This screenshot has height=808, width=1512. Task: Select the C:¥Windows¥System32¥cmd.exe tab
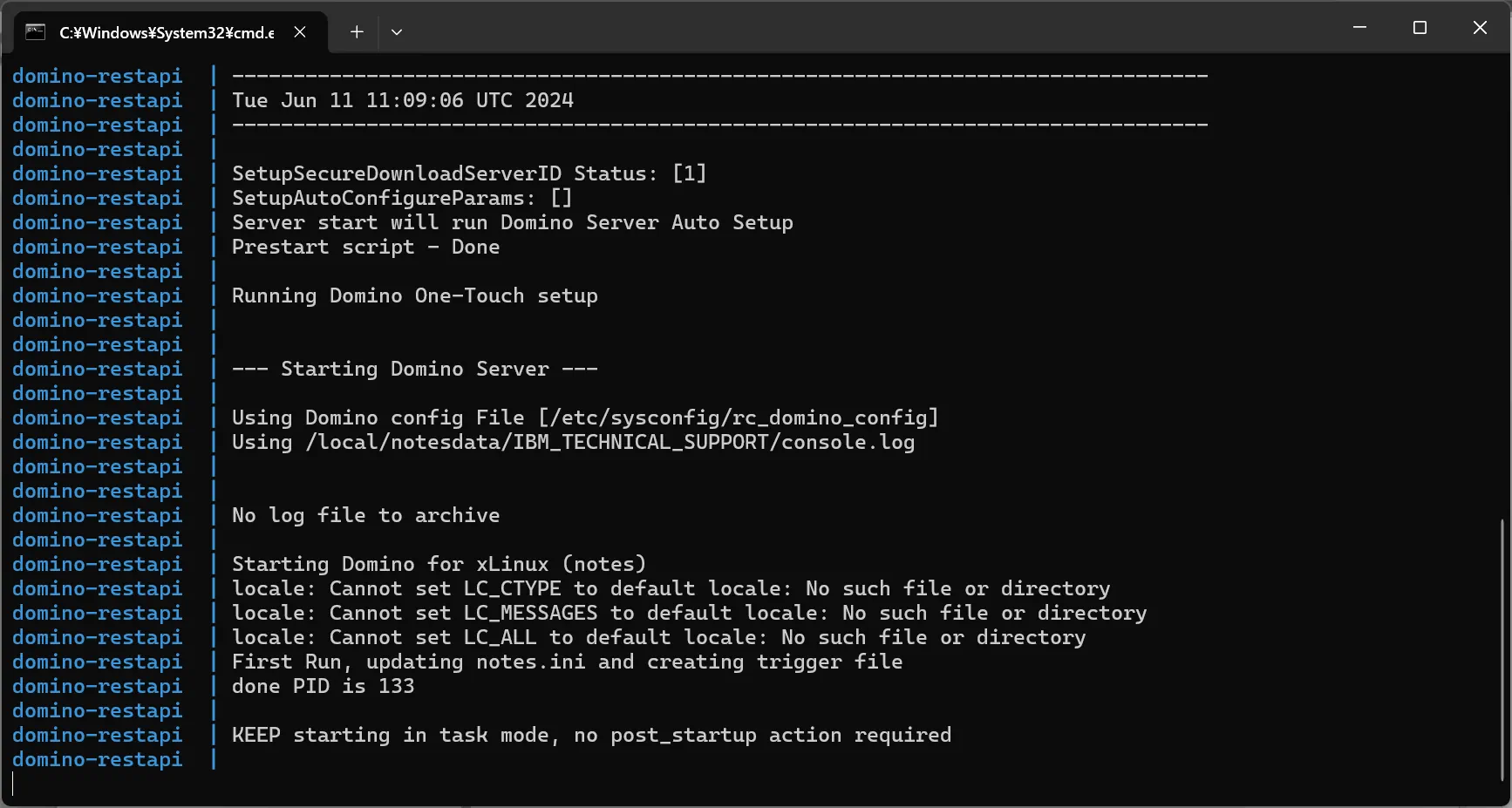coord(166,33)
